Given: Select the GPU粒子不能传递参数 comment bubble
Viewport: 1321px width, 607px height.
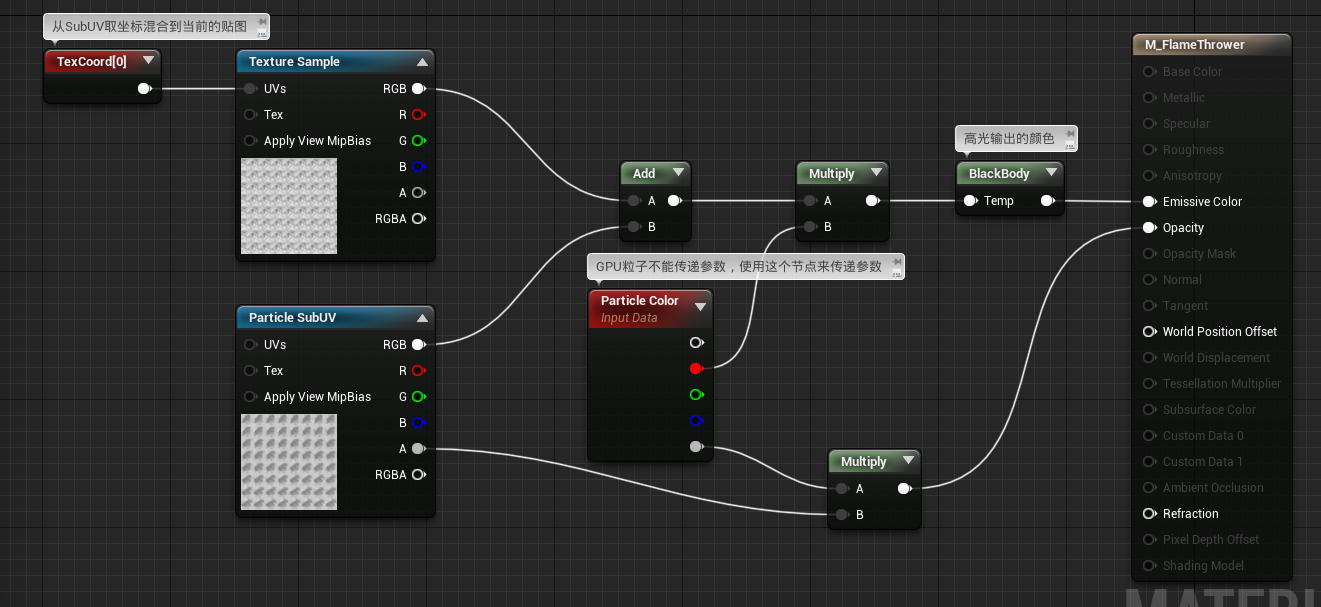Looking at the screenshot, I should 745,265.
